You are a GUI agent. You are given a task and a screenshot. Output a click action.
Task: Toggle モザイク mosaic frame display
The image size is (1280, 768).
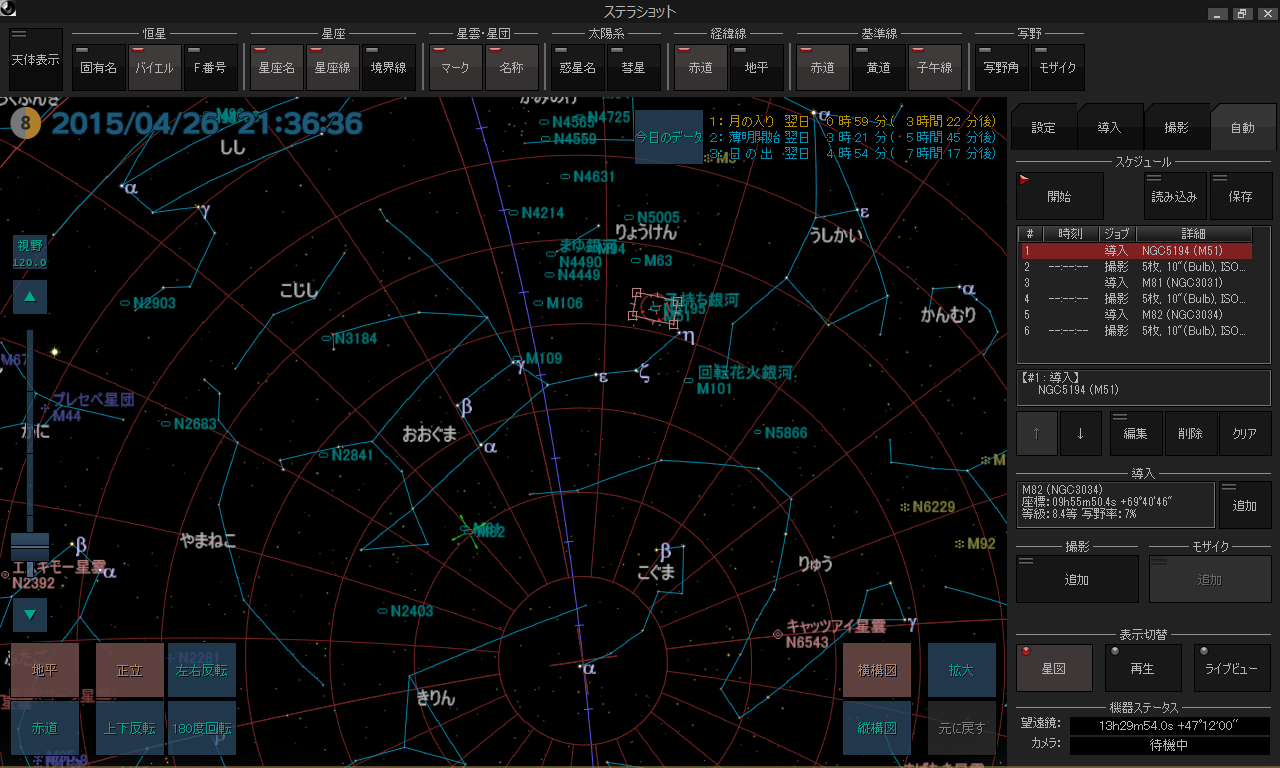point(1057,68)
